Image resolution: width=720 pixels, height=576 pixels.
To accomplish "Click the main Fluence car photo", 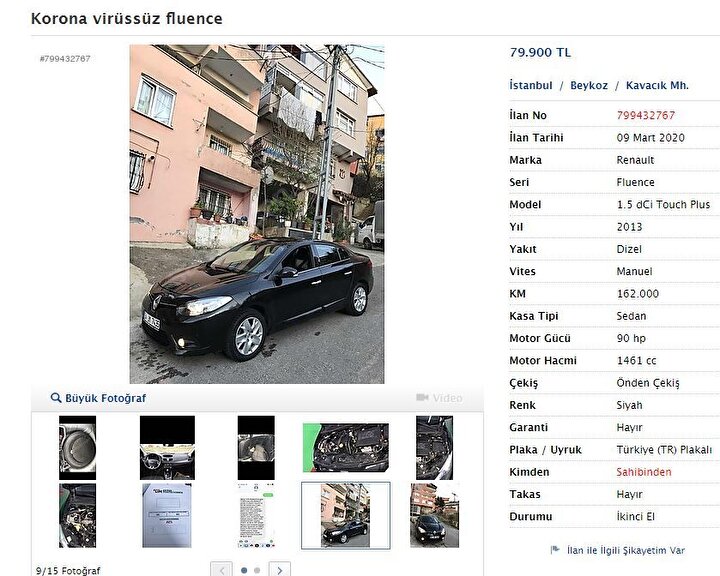I will click(x=257, y=214).
